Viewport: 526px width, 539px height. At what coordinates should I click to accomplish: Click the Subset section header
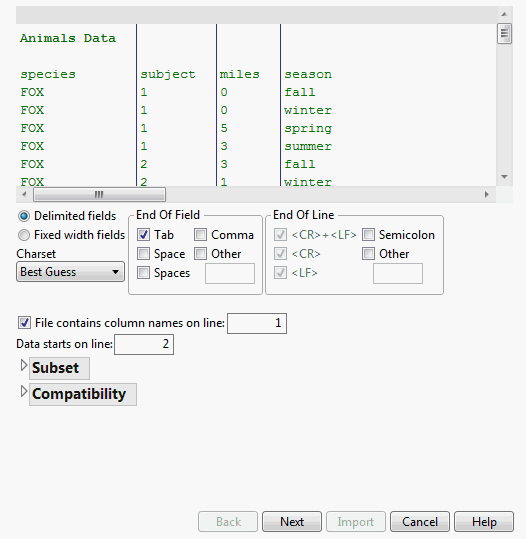(x=59, y=368)
